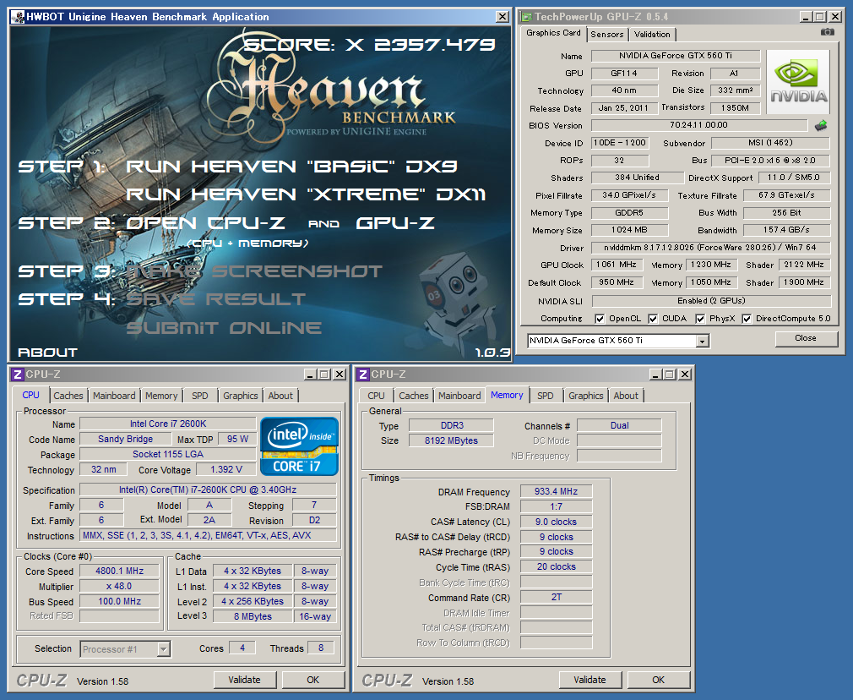Click the right CPU-Z window Z icon
Image resolution: width=853 pixels, height=700 pixels.
click(363, 374)
